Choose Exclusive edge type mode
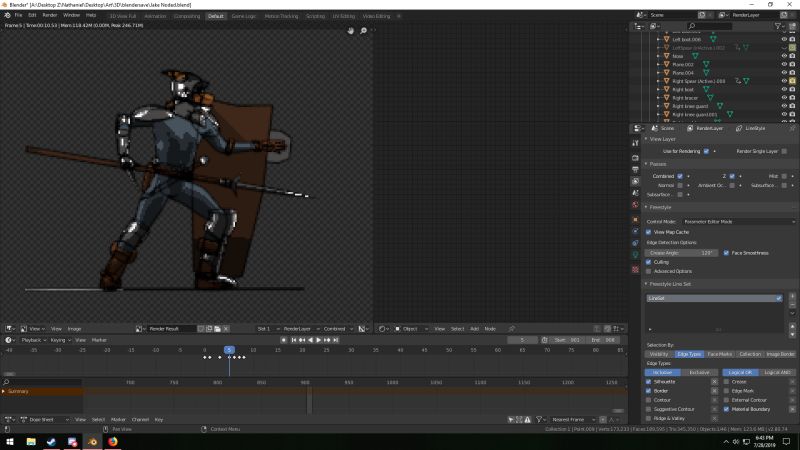The width and height of the screenshot is (800, 450). (699, 372)
